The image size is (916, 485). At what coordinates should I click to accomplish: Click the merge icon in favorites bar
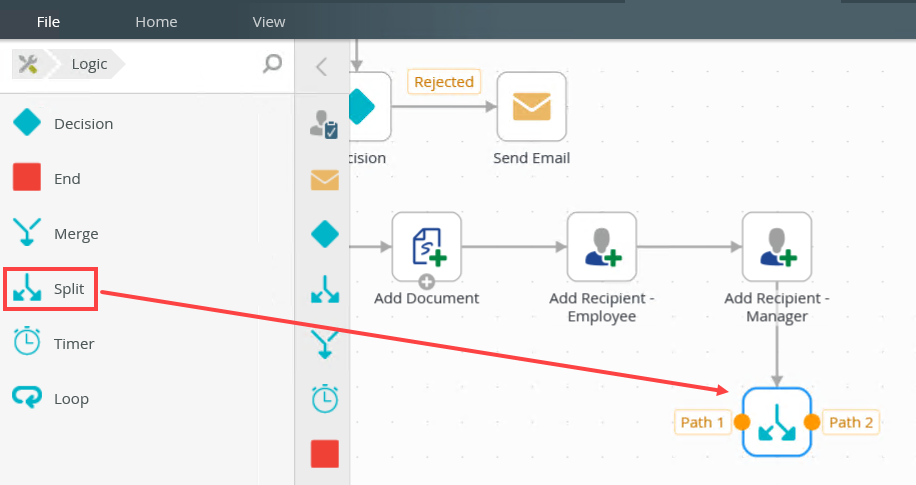325,344
